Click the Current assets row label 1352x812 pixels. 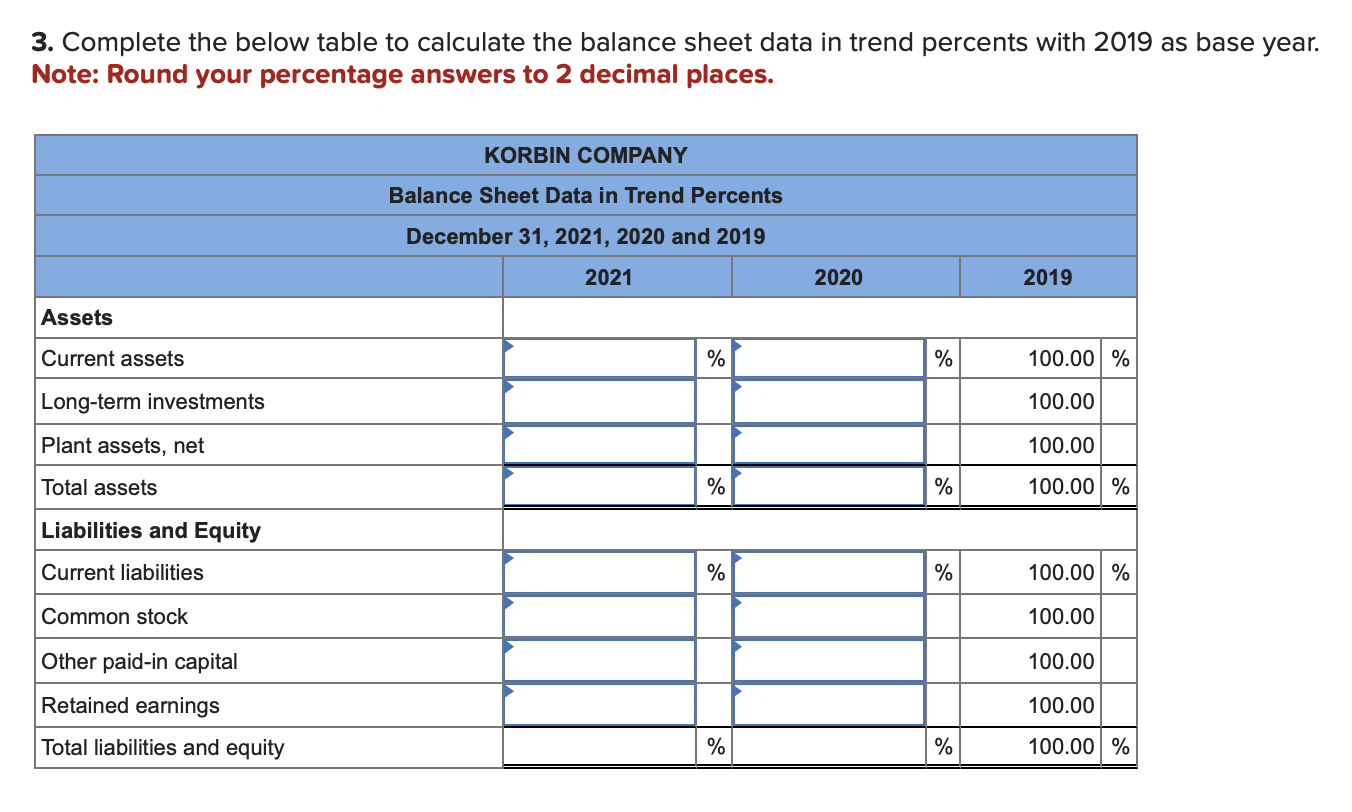pyautogui.click(x=113, y=359)
